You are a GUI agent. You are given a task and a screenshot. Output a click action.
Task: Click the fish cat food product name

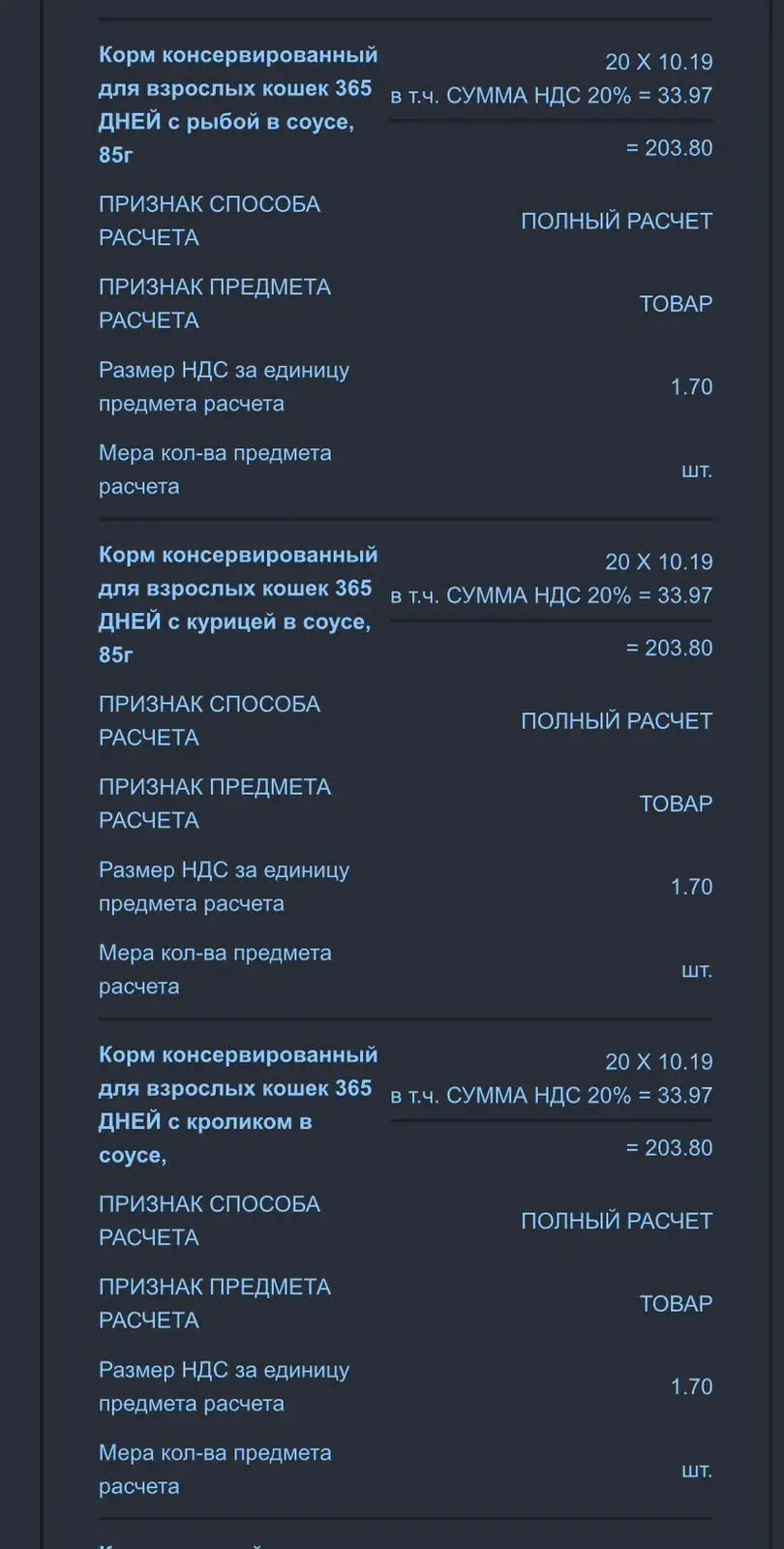pyautogui.click(x=237, y=105)
